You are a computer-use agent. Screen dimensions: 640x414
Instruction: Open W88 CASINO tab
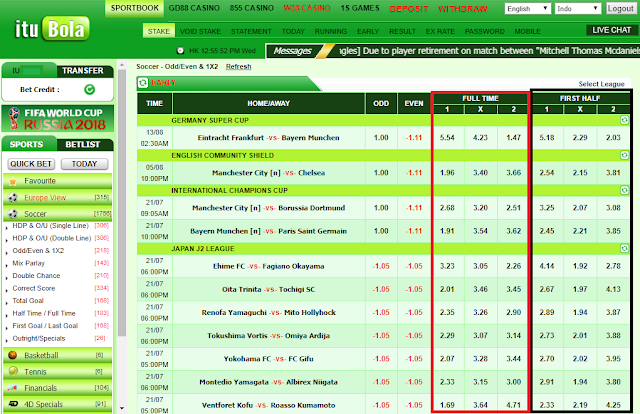click(307, 8)
